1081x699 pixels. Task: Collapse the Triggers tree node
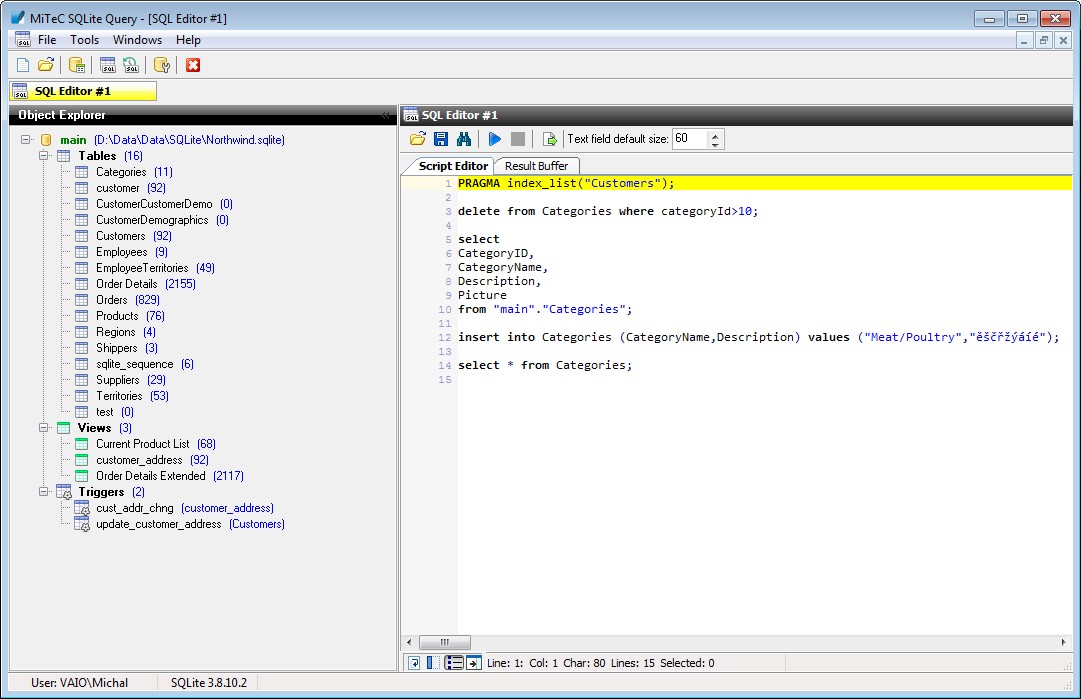[x=44, y=492]
